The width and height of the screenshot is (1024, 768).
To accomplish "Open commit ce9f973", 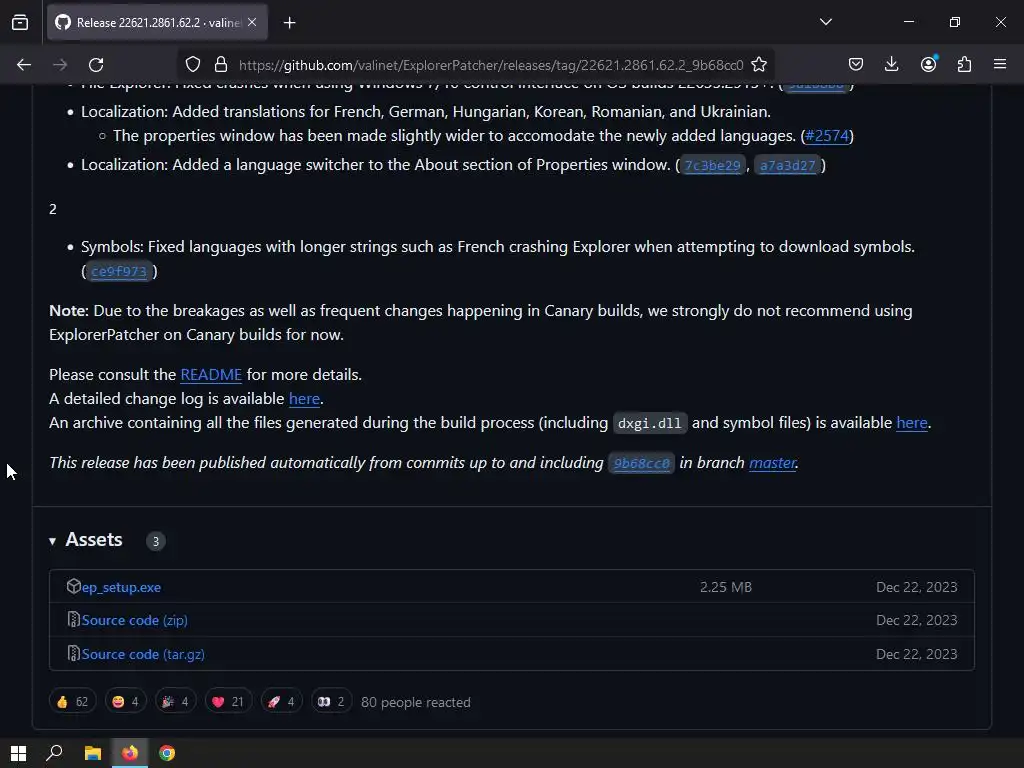I will click(119, 271).
